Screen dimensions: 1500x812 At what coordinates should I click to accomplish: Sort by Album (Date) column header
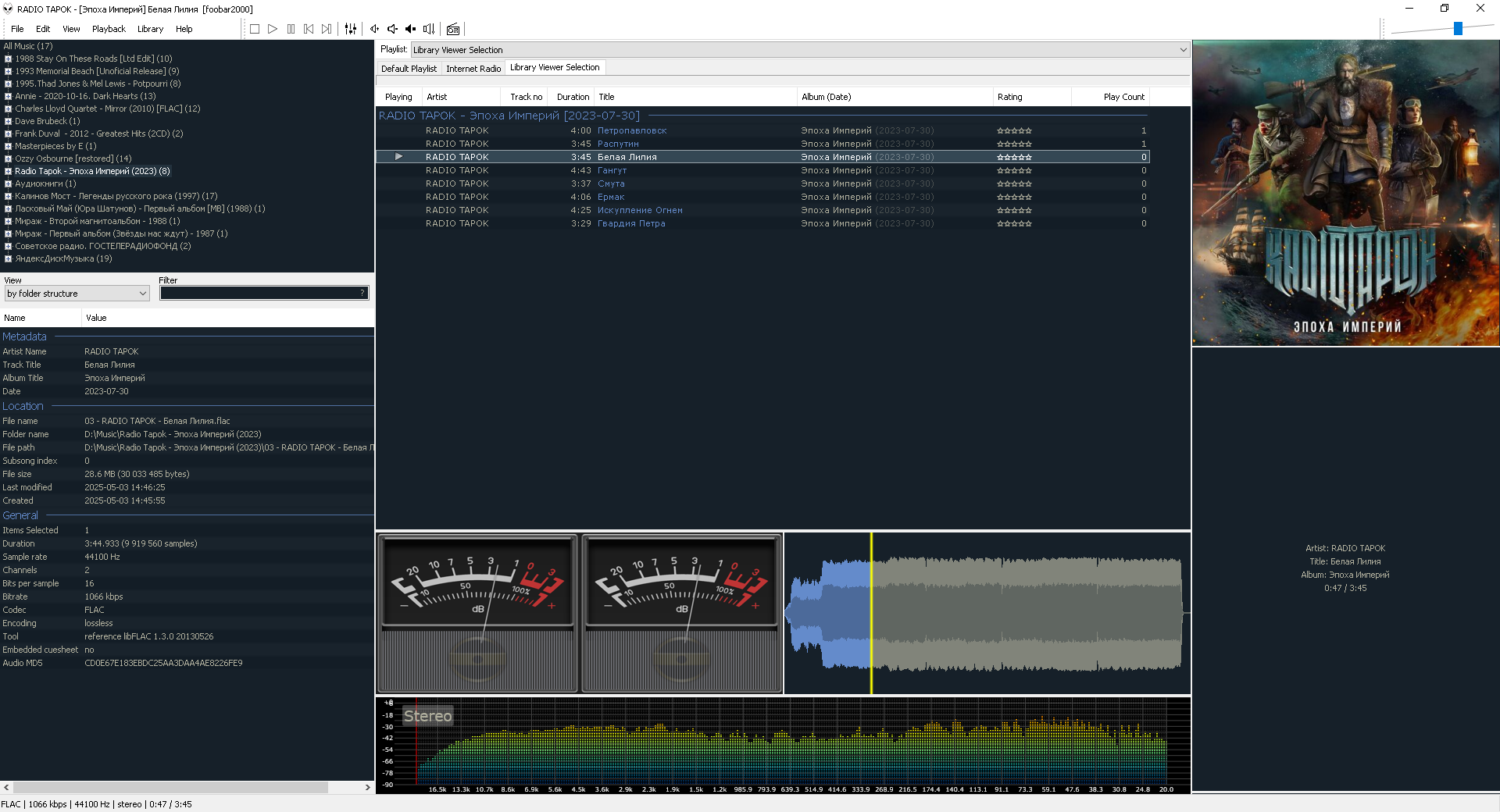tap(895, 97)
